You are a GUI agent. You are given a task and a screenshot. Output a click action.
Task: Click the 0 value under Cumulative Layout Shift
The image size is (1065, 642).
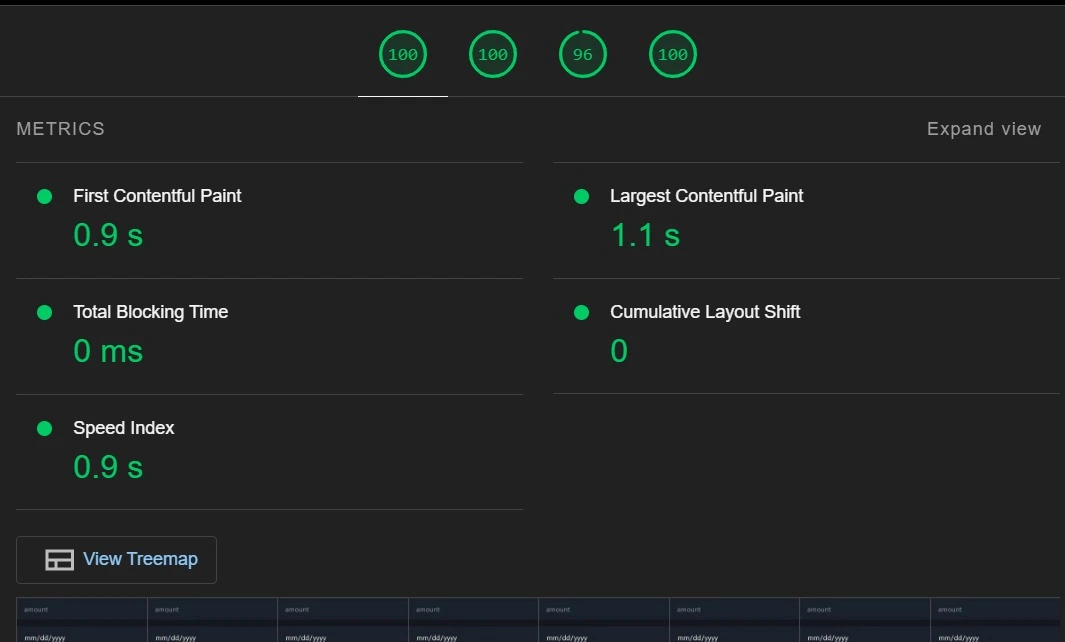coord(619,351)
